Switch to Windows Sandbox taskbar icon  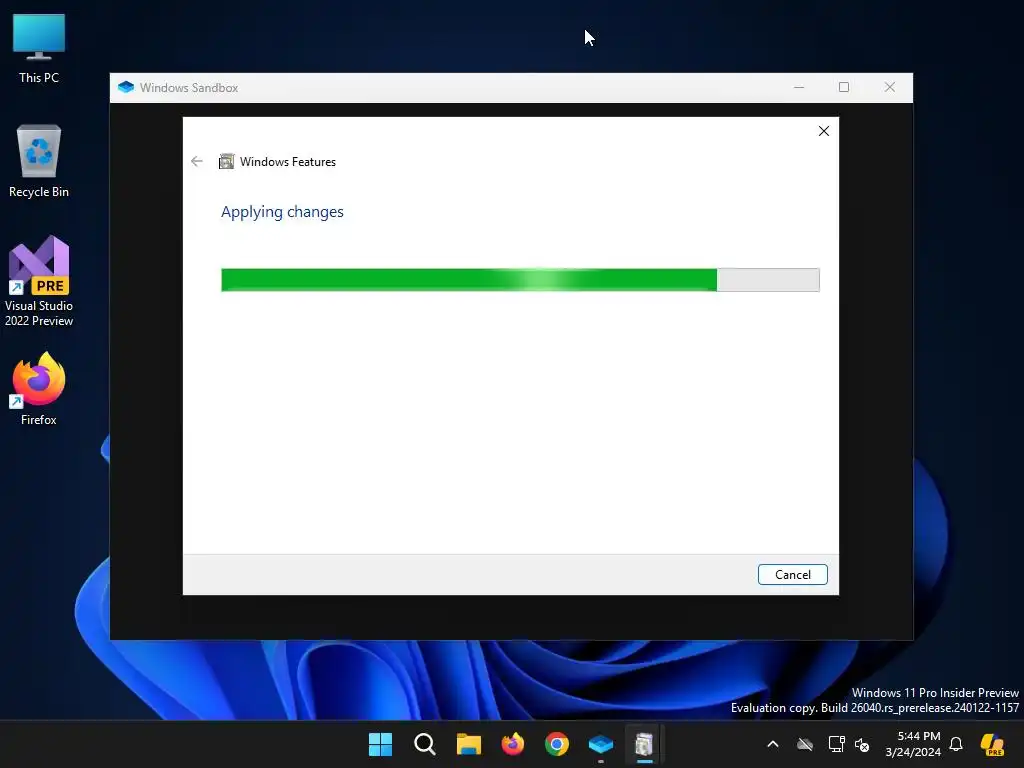click(x=601, y=744)
